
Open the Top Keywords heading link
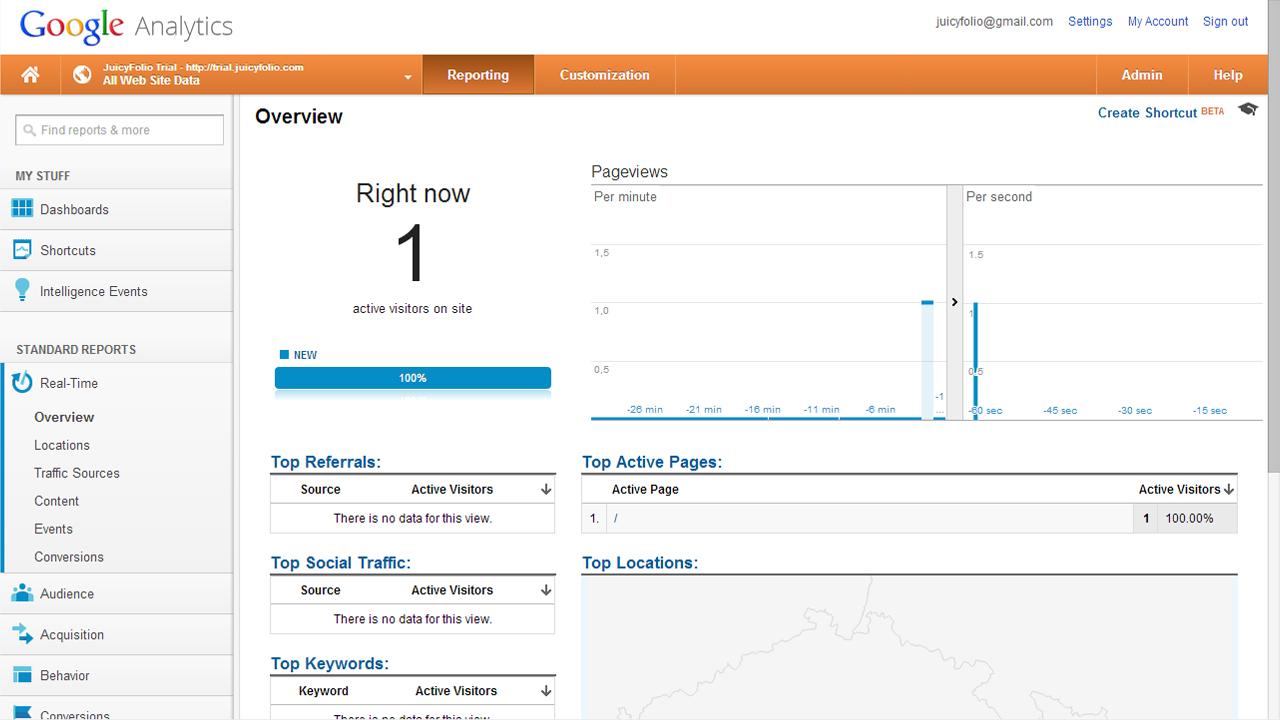[329, 664]
